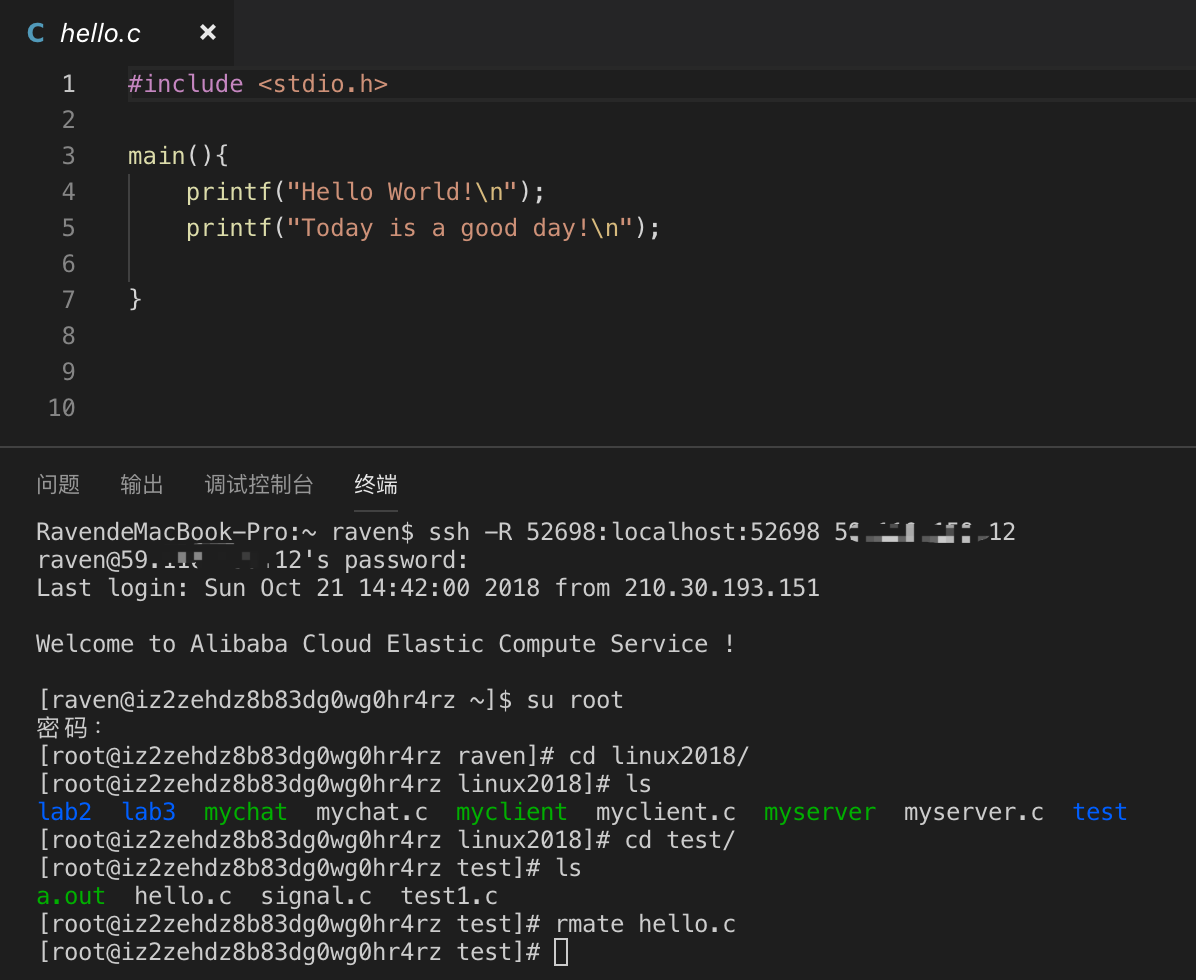Click the ssh -R 52698 command line
Screen dimensions: 1196x980
pyautogui.click(x=722, y=532)
